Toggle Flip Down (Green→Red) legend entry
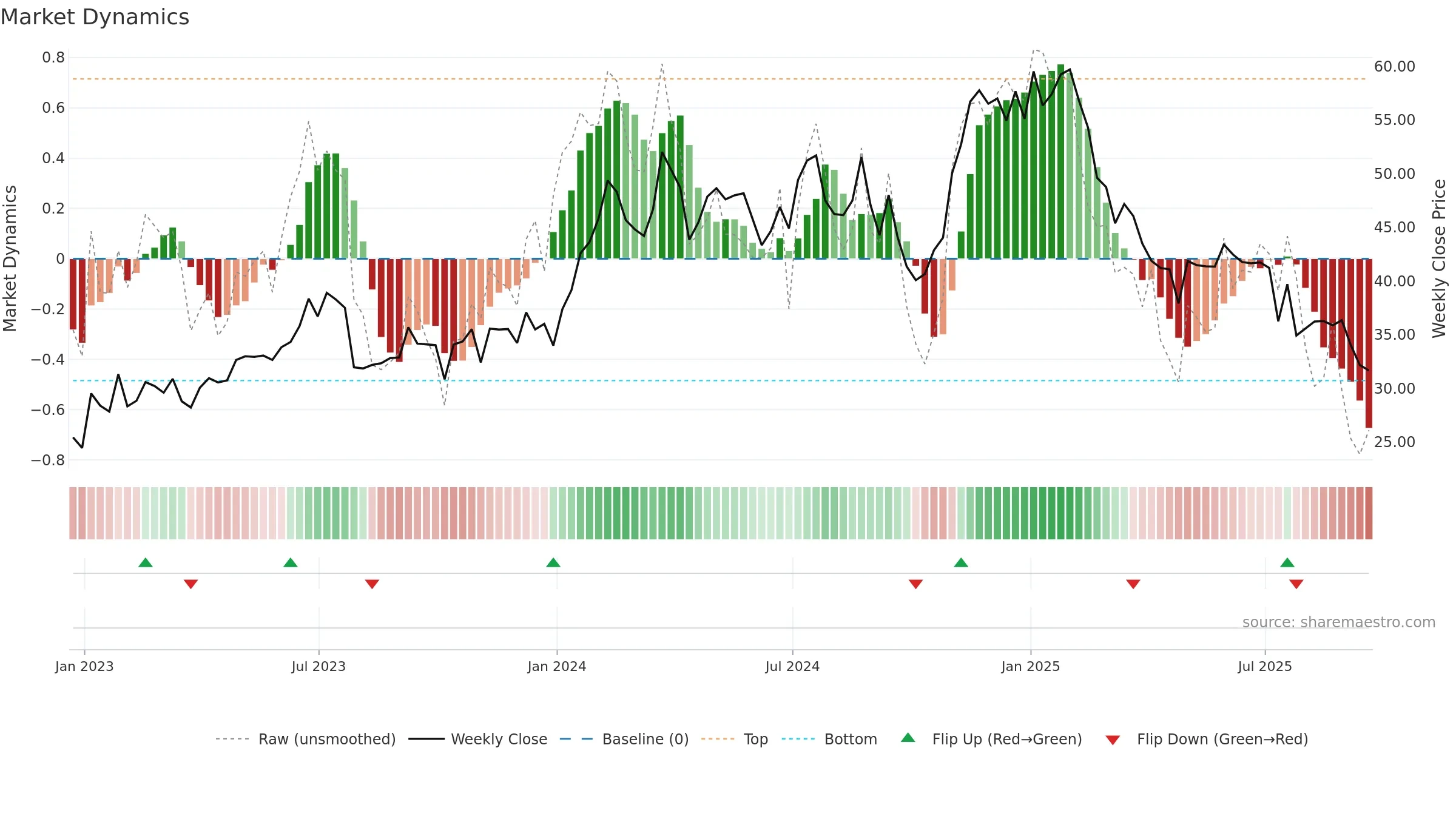The height and width of the screenshot is (819, 1456). (x=1207, y=739)
